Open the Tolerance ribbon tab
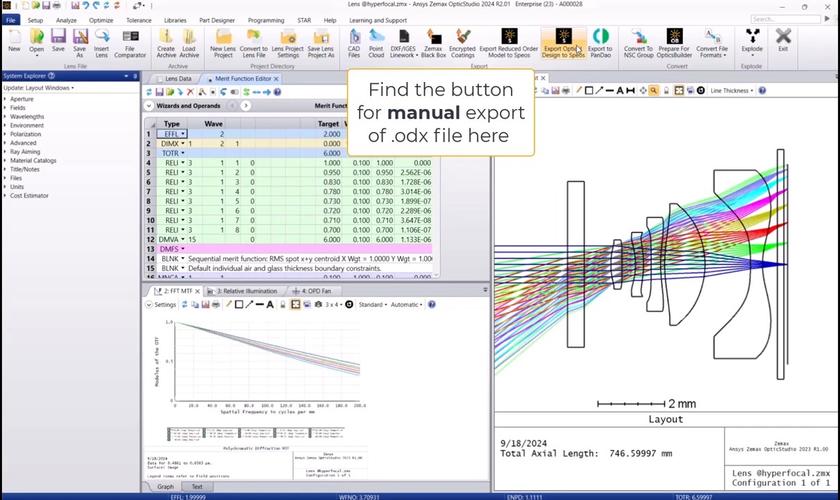The height and width of the screenshot is (500, 840). tap(139, 20)
